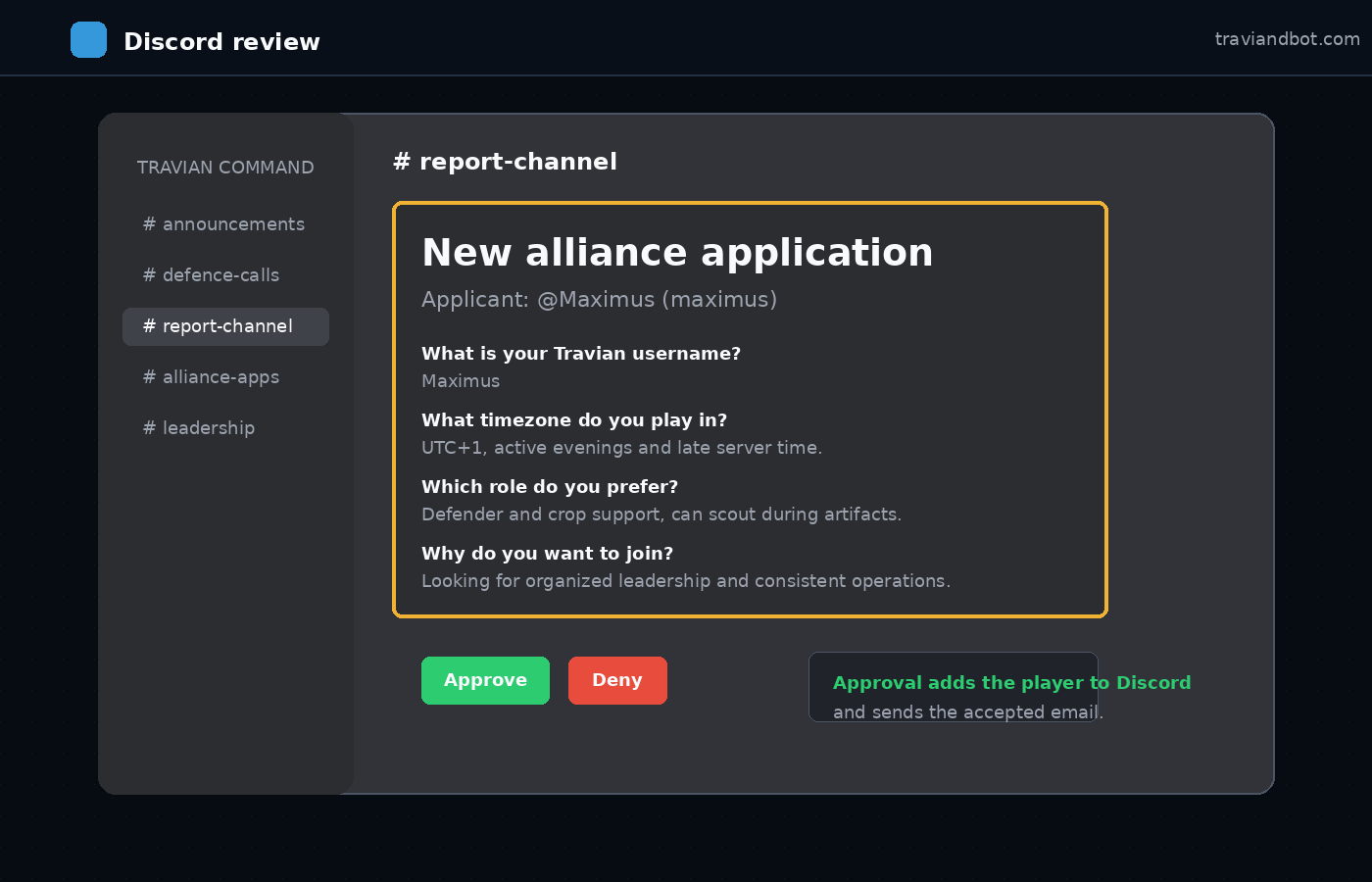
Task: Open the announcements channel
Action: click(225, 224)
